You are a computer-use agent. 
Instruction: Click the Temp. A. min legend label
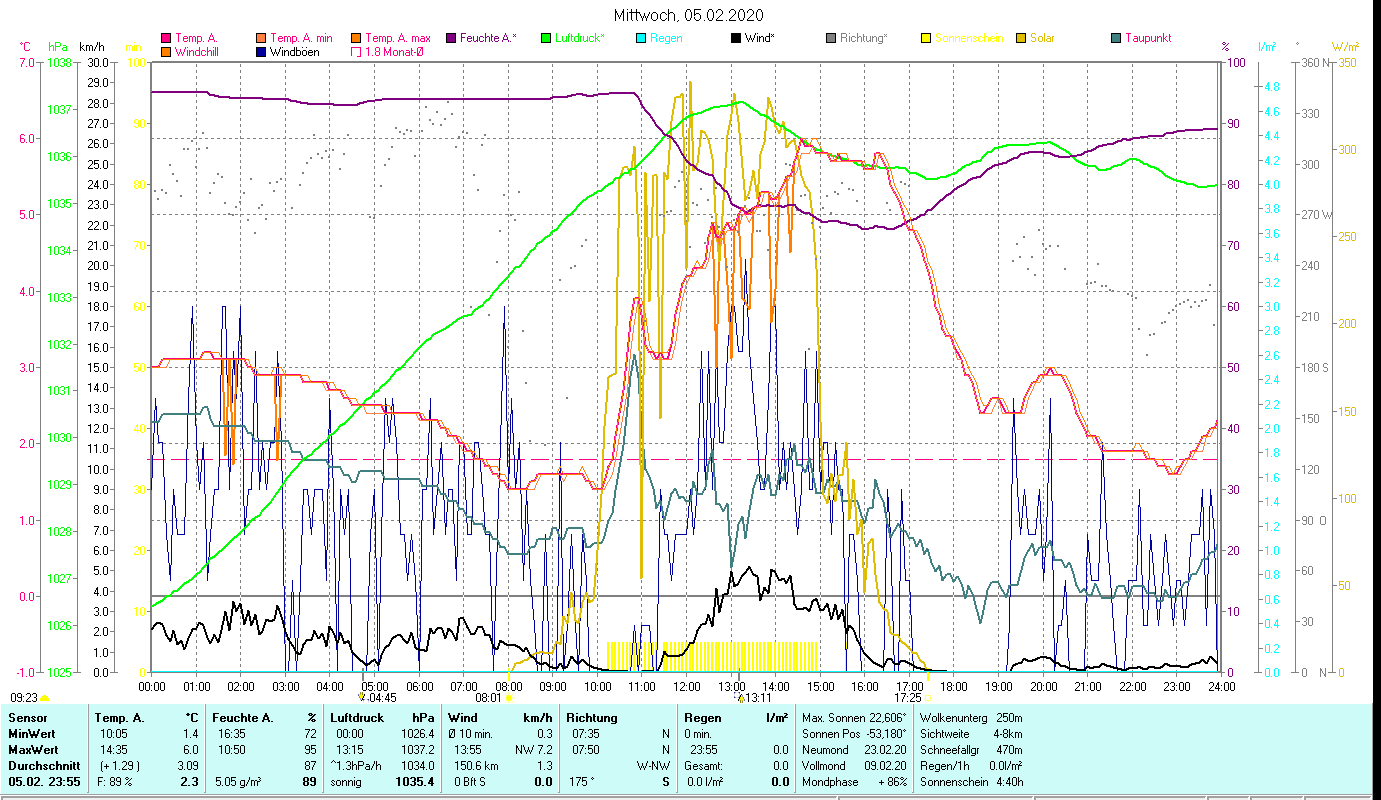[x=302, y=39]
